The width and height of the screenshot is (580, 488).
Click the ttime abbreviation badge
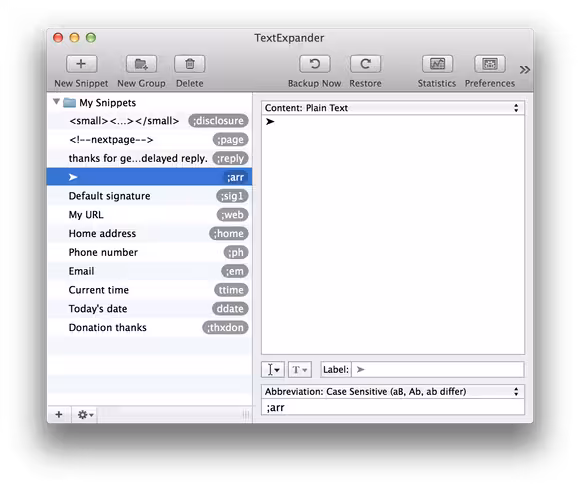click(x=231, y=290)
